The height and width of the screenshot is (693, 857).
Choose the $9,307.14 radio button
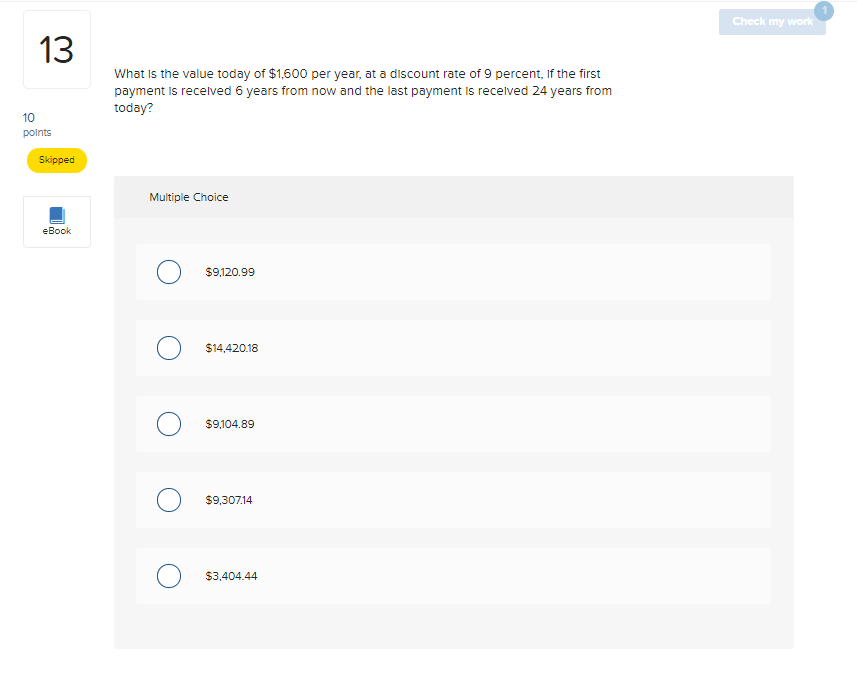click(x=169, y=499)
